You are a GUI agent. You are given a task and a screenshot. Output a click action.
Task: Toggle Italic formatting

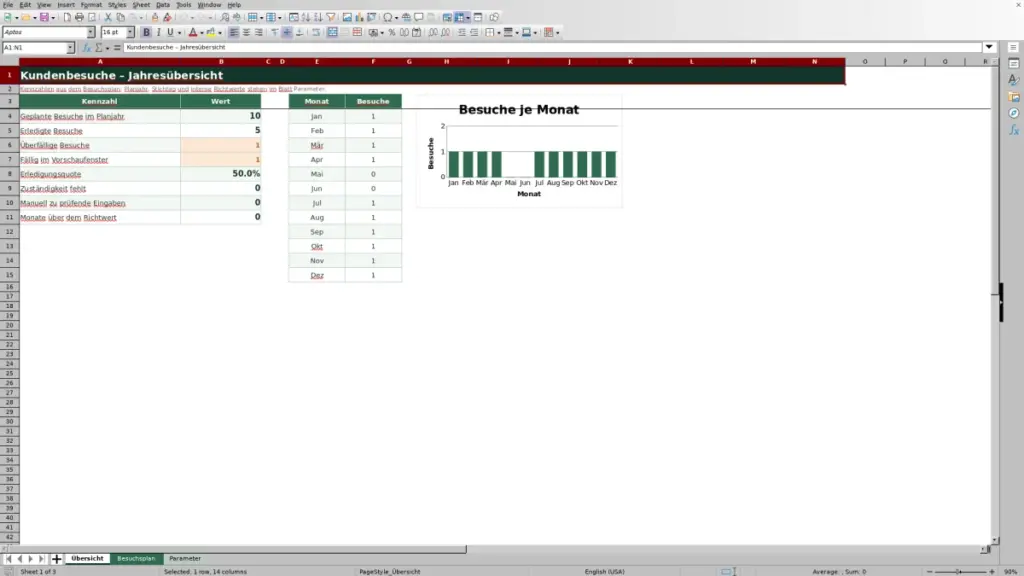tap(158, 32)
